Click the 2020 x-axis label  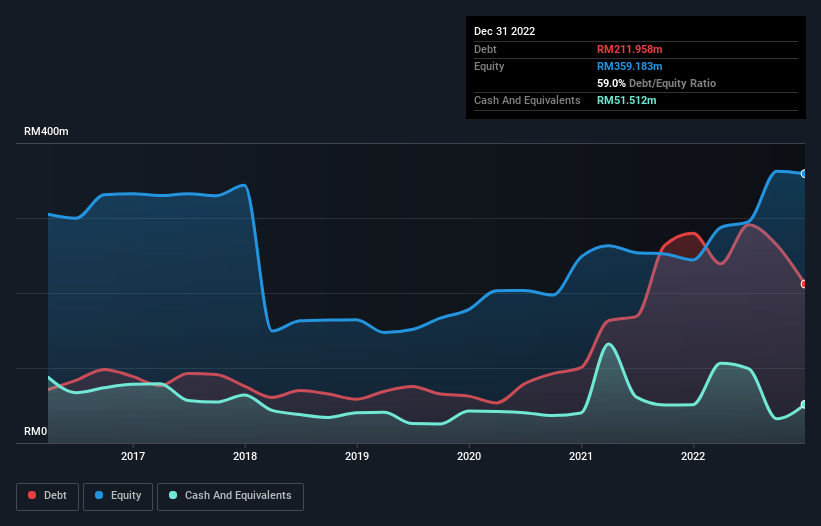tap(469, 456)
